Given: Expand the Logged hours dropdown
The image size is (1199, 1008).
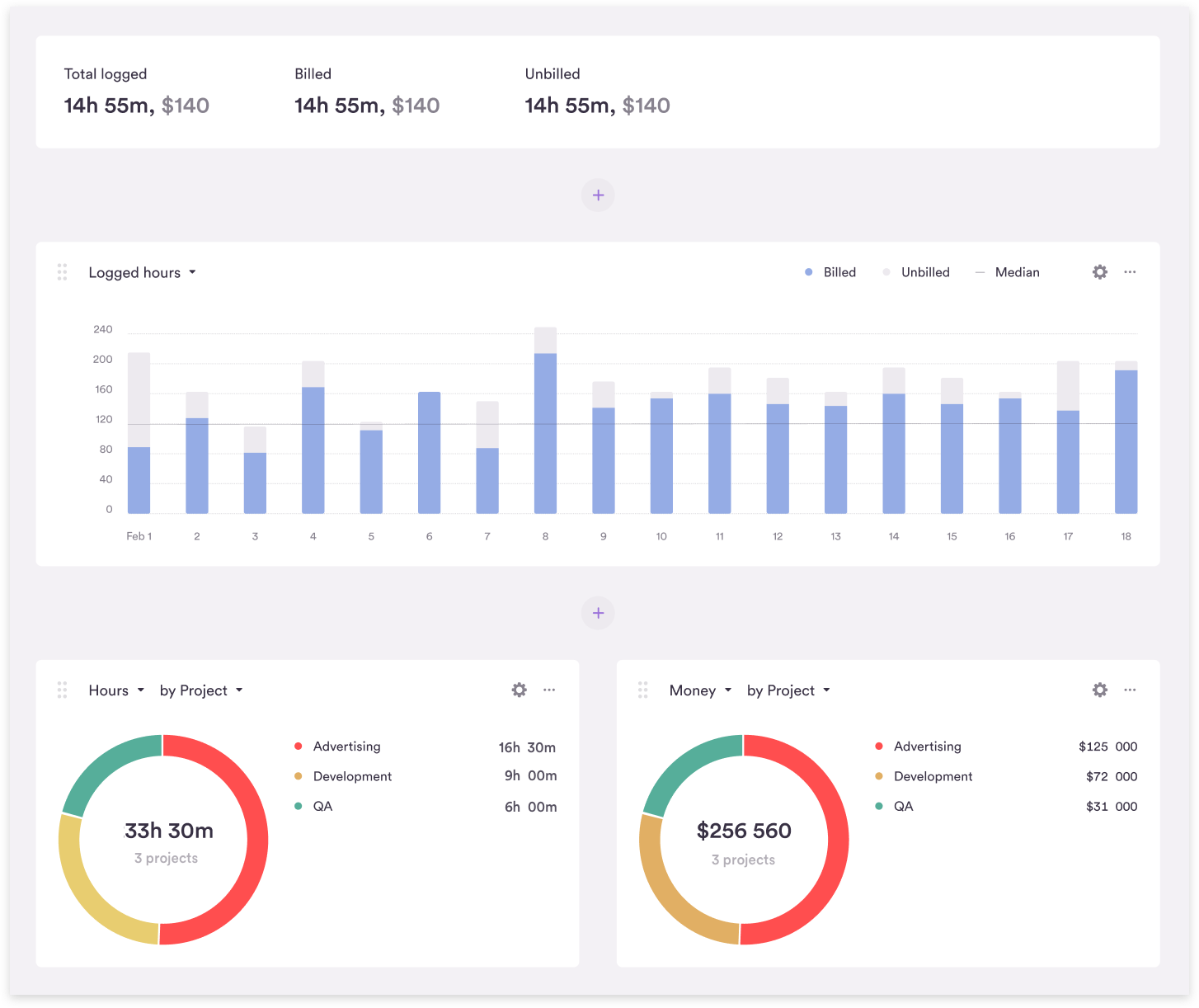Looking at the screenshot, I should coord(142,273).
